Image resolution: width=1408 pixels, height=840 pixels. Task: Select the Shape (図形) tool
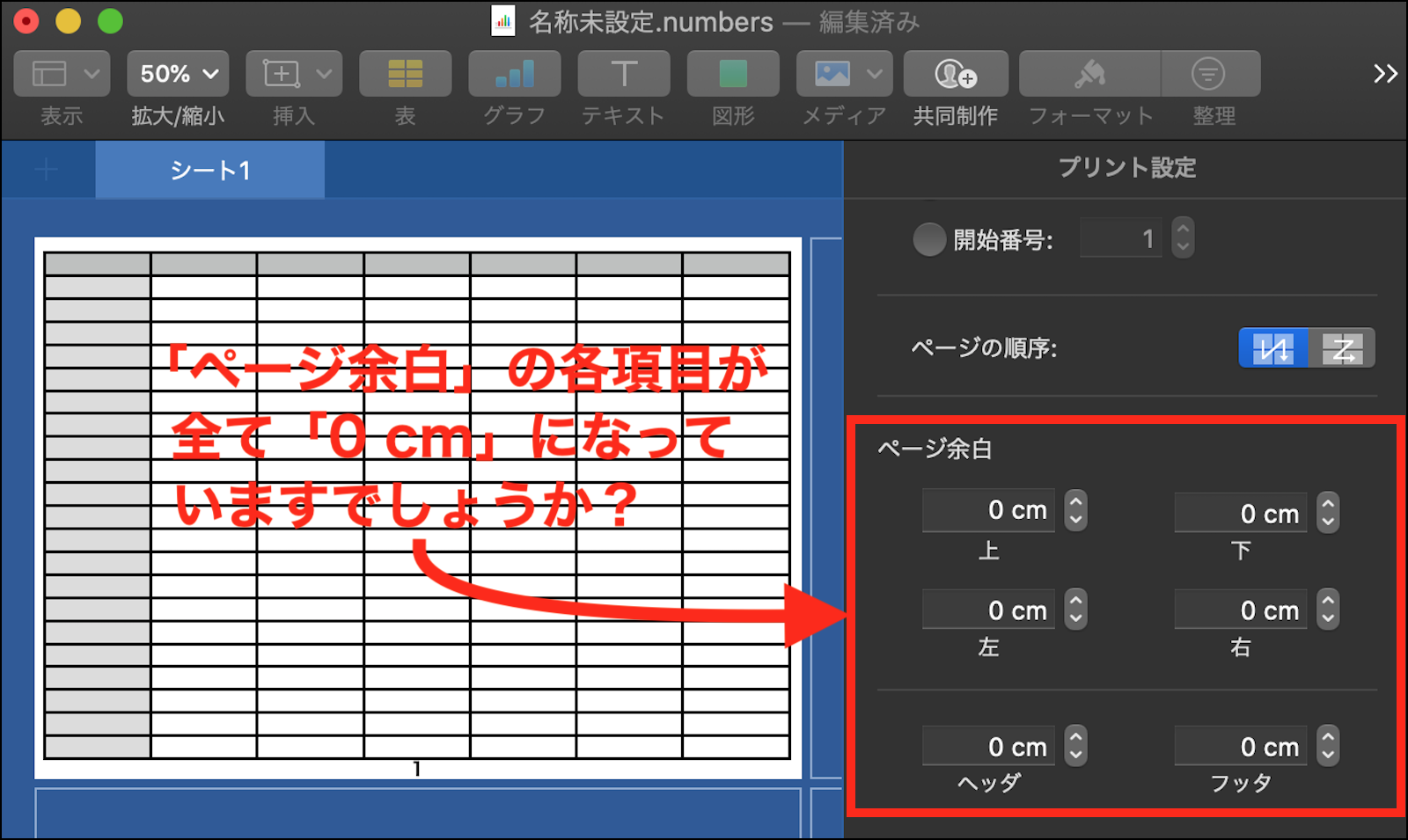click(732, 74)
